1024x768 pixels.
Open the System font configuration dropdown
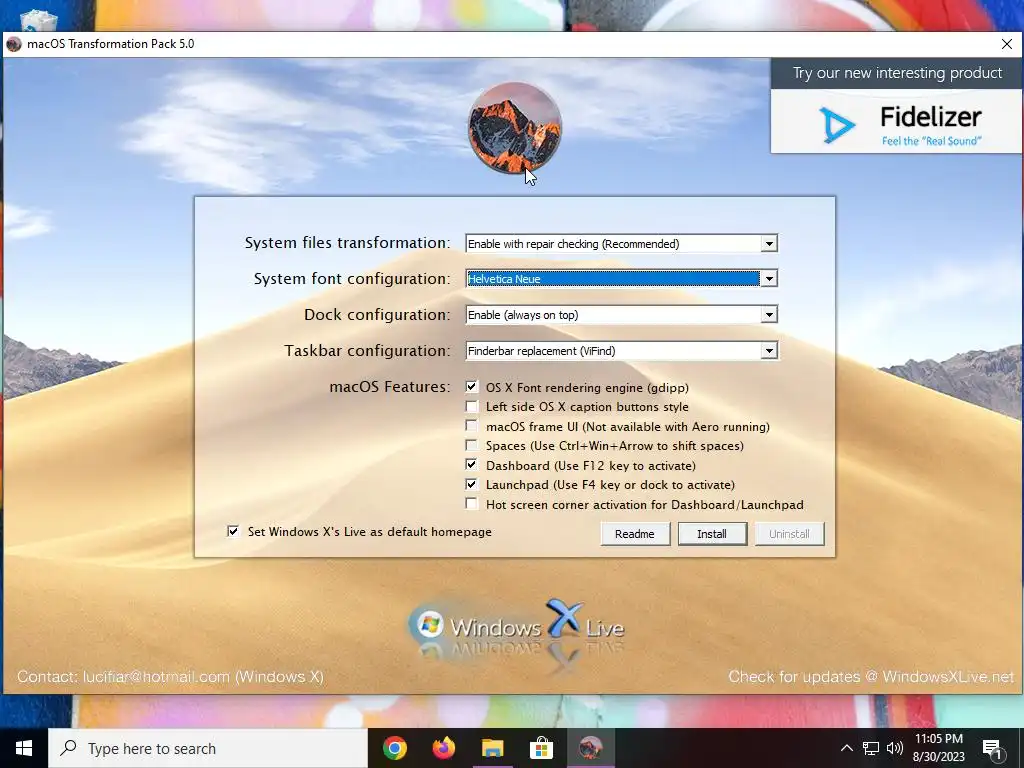(x=769, y=279)
